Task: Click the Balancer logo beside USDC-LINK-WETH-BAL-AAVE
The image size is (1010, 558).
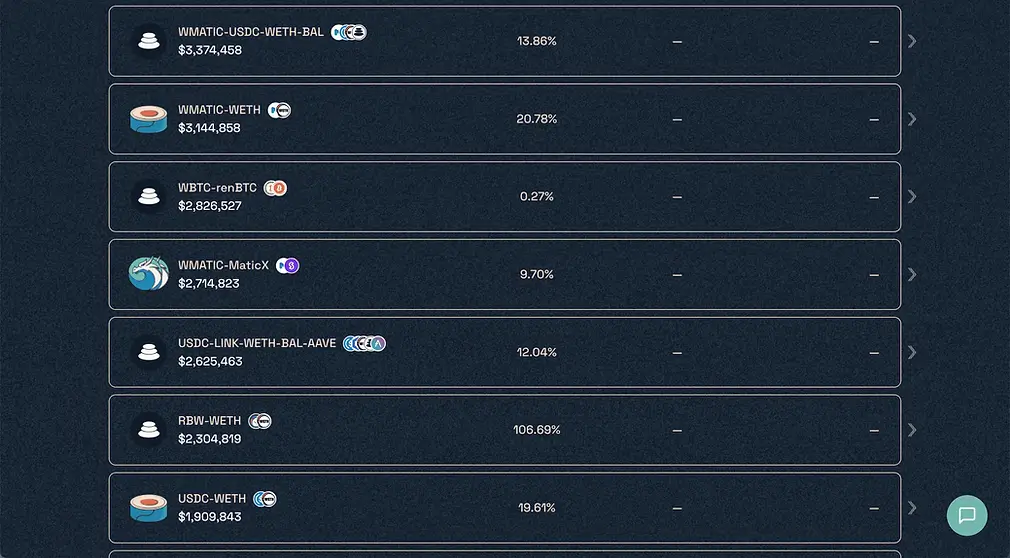Action: 149,352
